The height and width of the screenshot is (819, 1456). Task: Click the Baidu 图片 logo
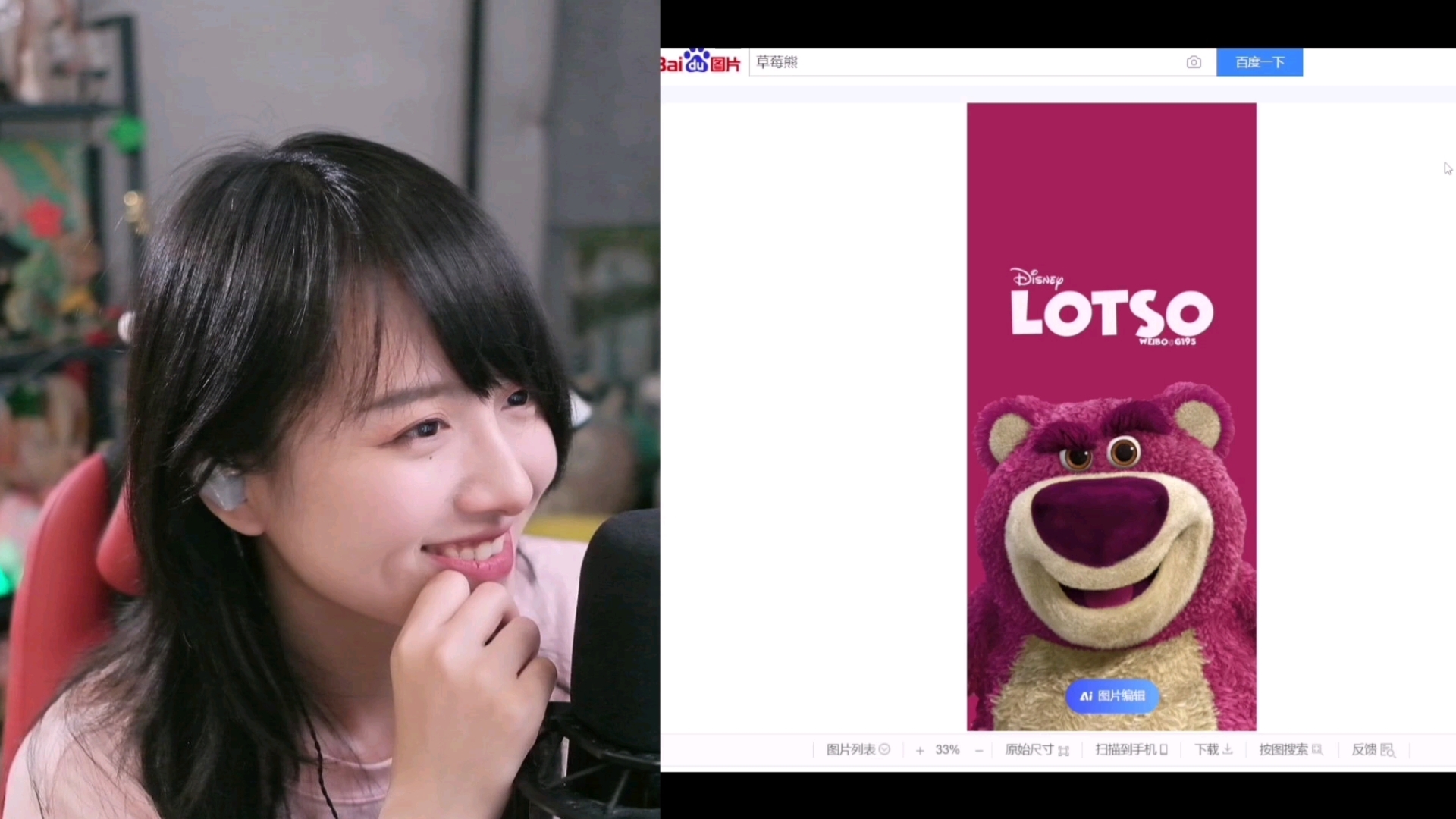[700, 62]
